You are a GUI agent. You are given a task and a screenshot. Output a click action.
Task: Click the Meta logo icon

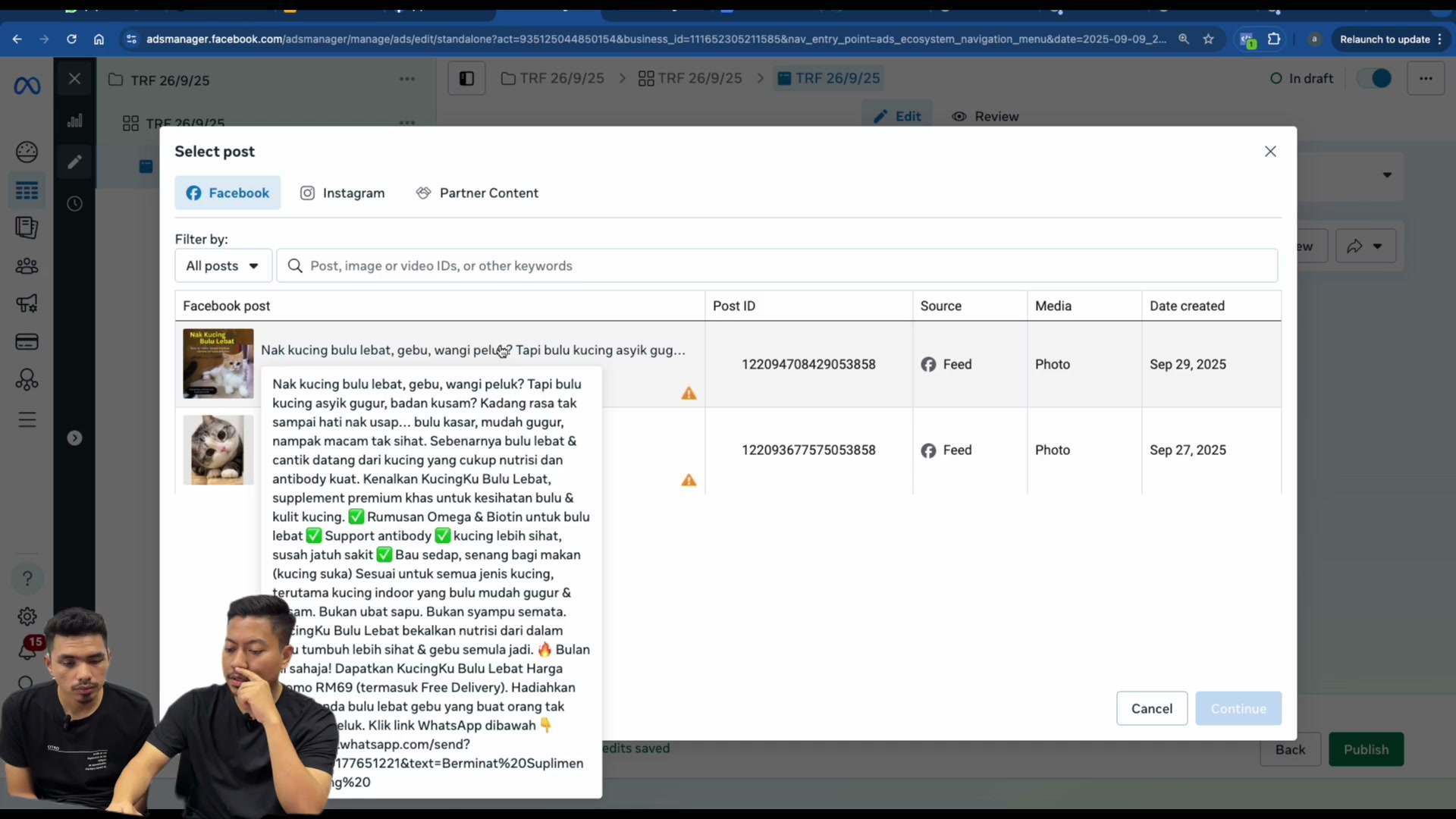[27, 86]
